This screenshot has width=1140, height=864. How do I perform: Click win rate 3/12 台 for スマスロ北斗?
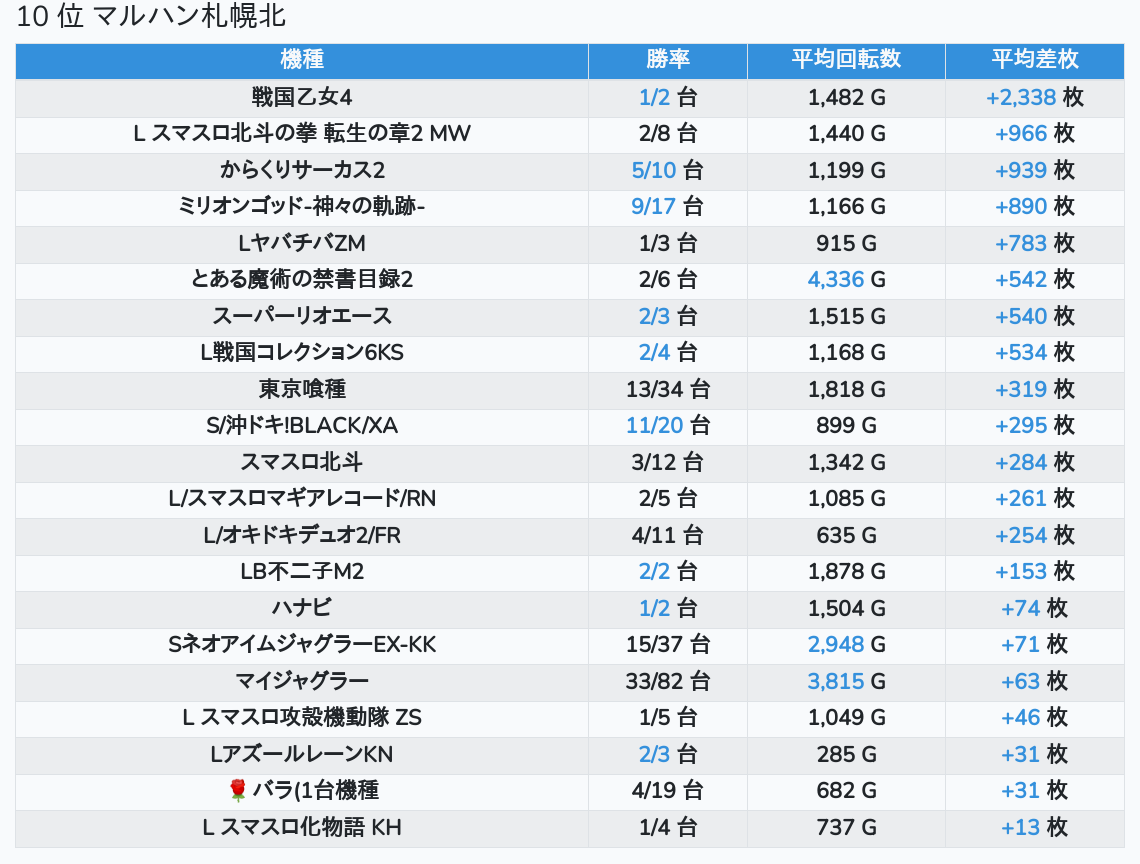pos(667,463)
